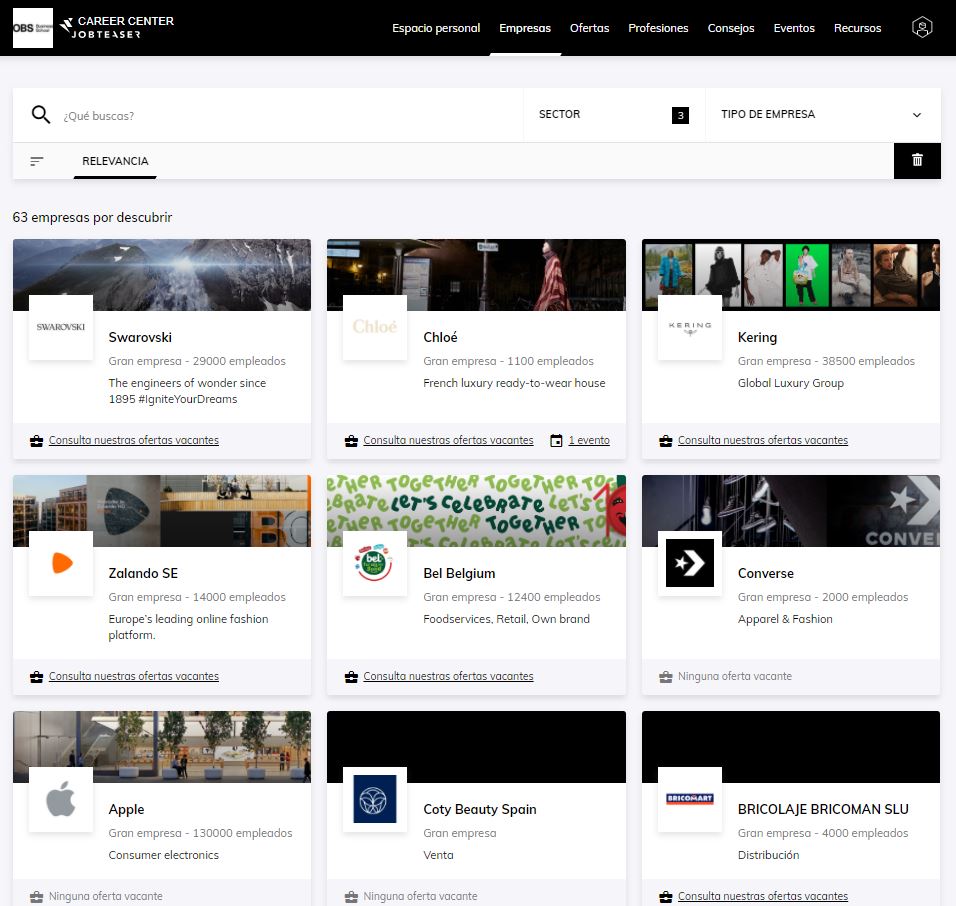The image size is (956, 906).
Task: Click the Zalando orange logo
Action: (61, 563)
